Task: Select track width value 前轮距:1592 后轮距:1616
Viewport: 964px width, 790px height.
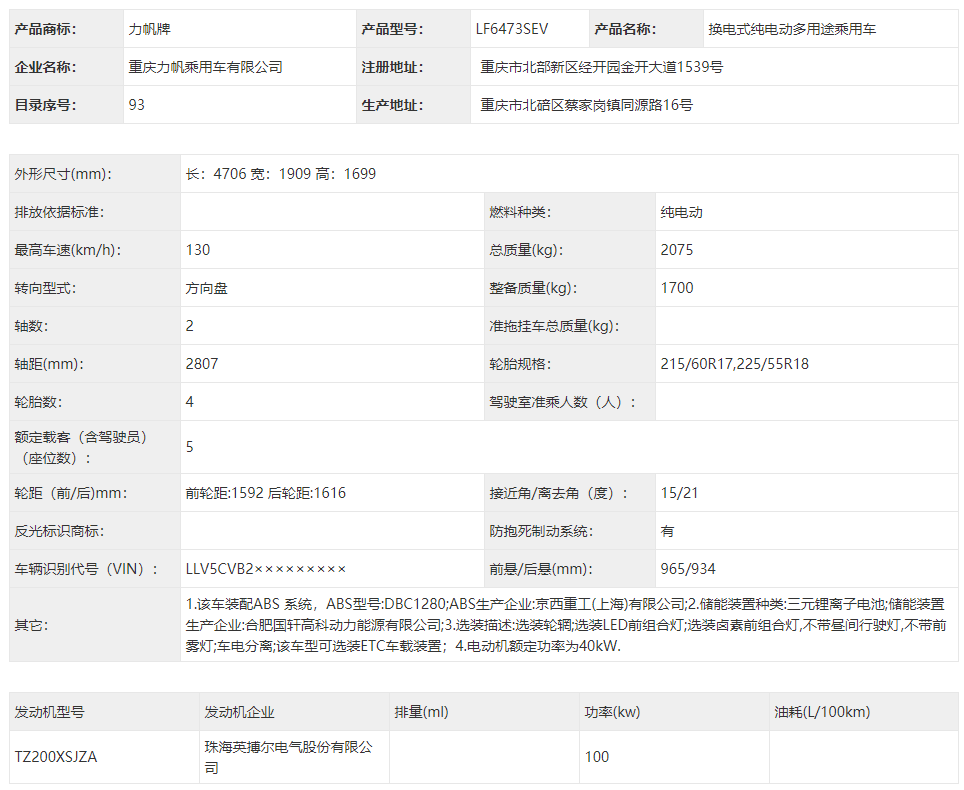Action: [x=266, y=493]
